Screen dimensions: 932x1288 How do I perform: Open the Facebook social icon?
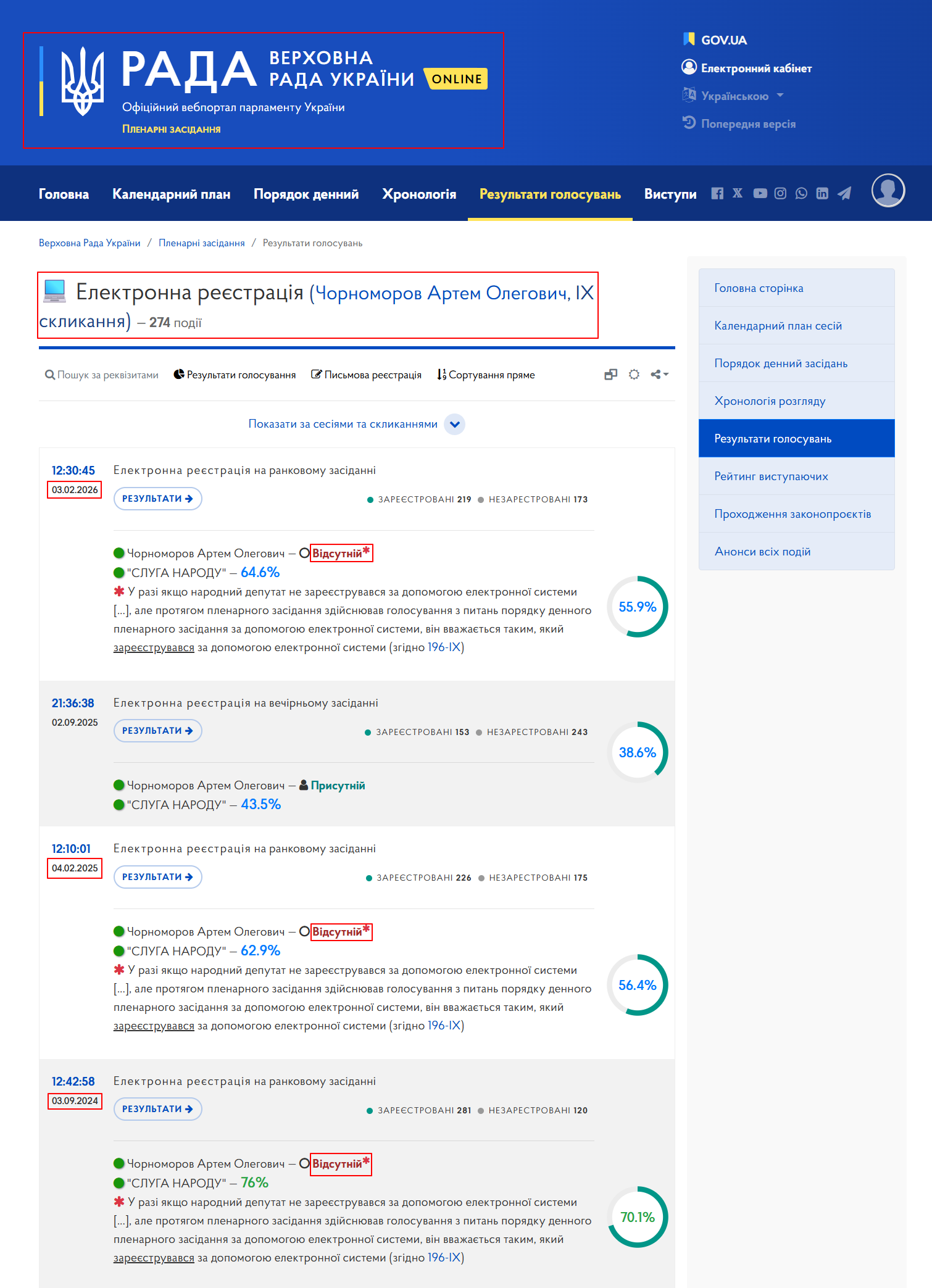[717, 194]
